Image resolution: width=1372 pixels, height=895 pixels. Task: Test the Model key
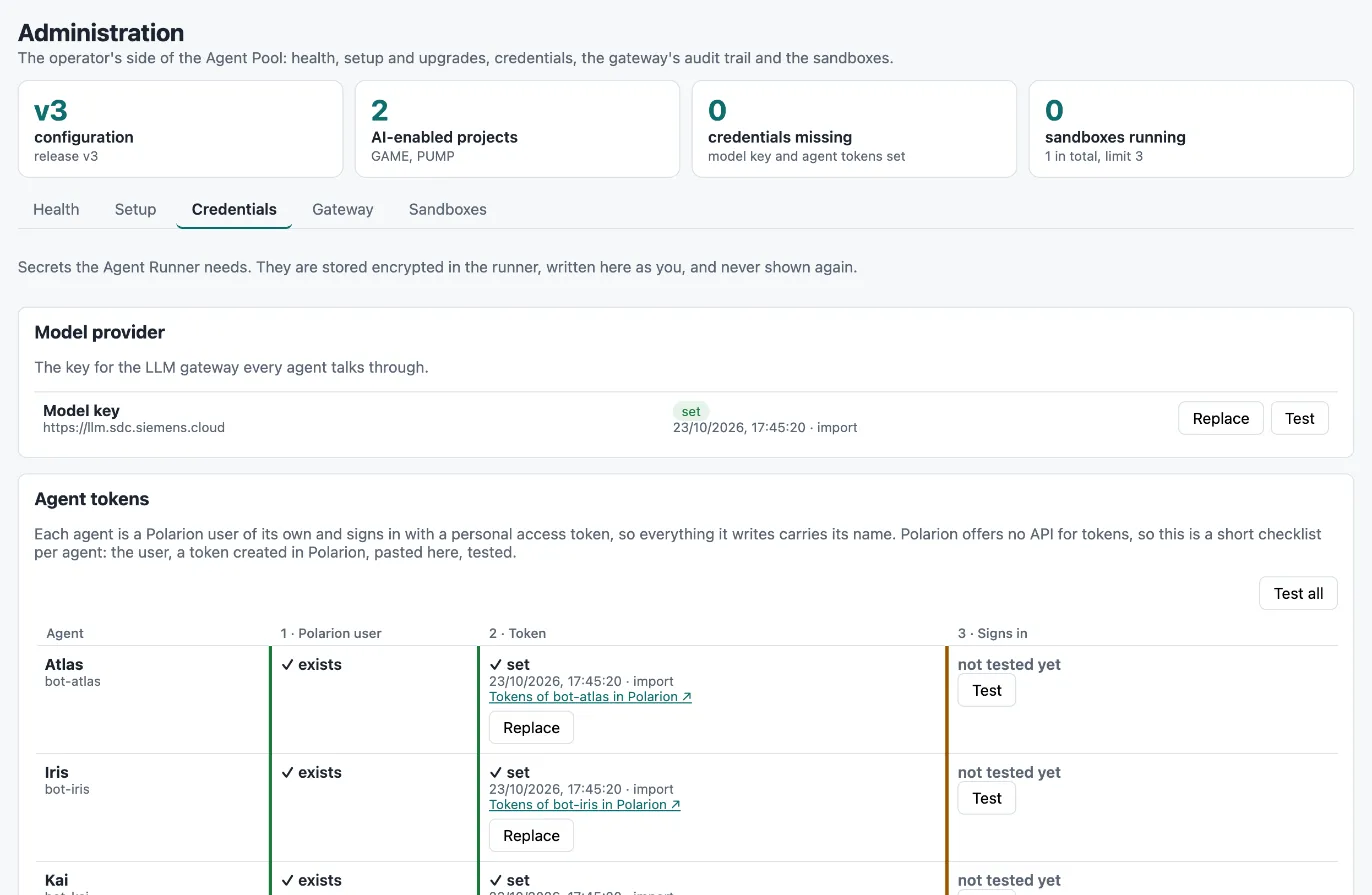tap(1300, 418)
